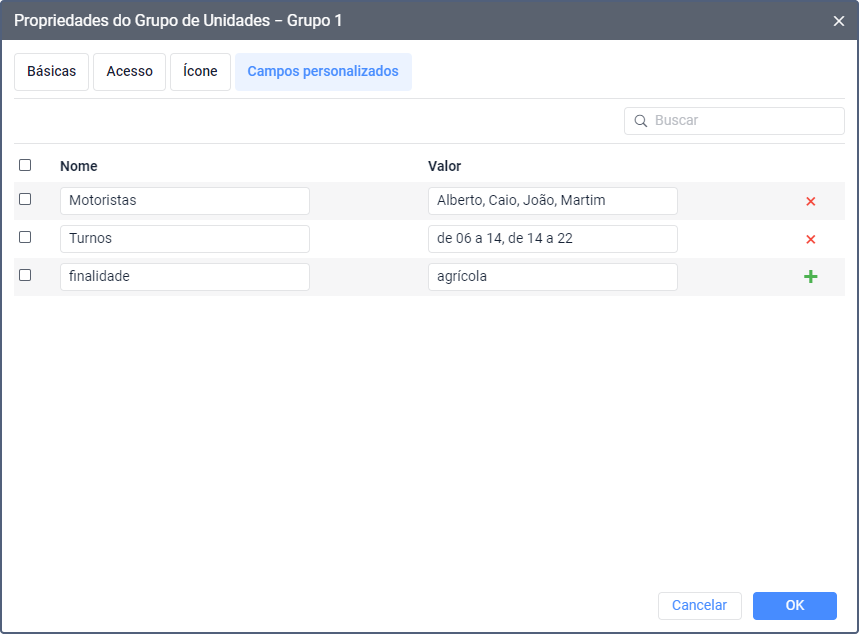Toggle the select-all checkbox in header
859x634 pixels.
tap(25, 165)
